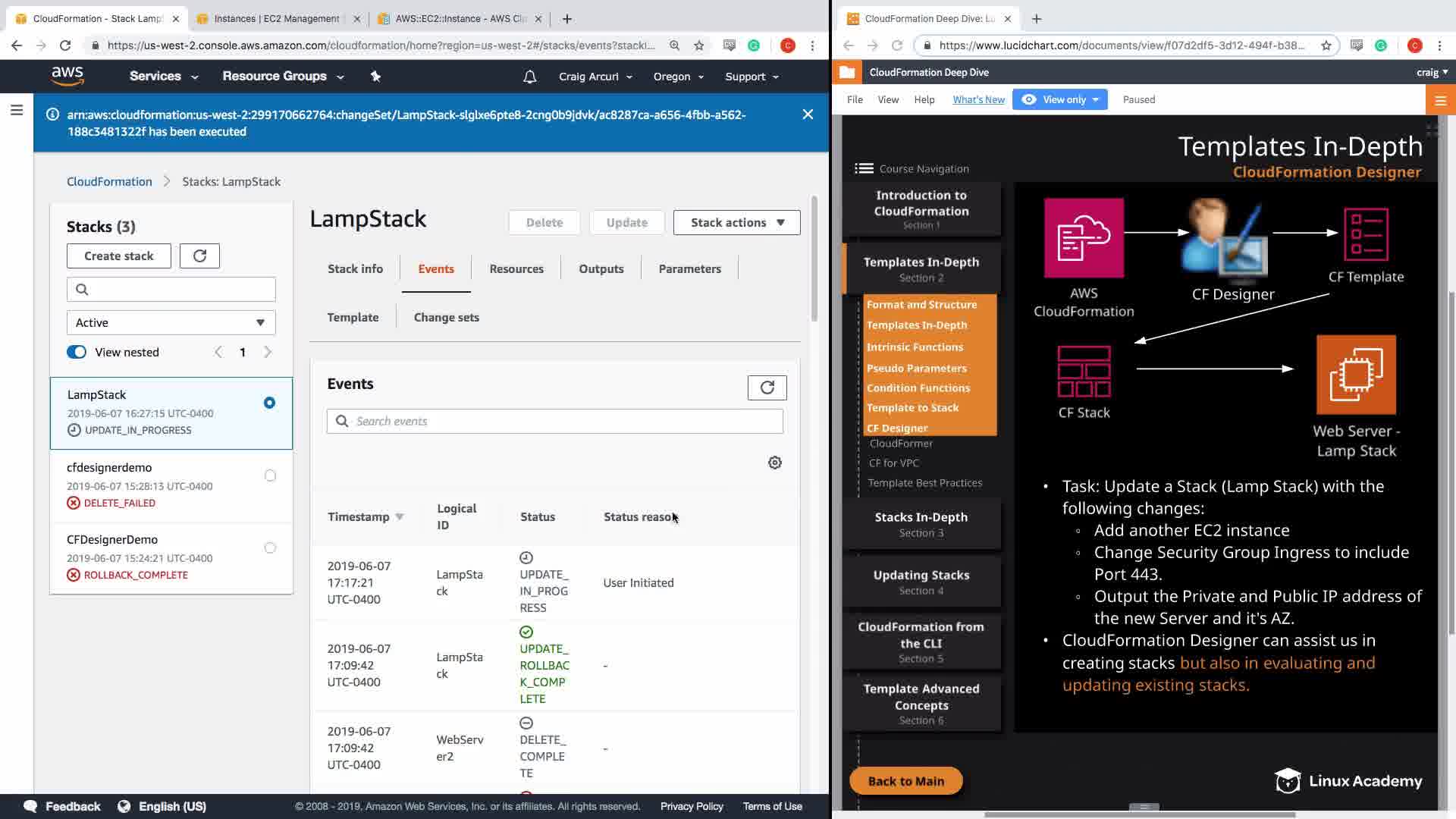Open the Change sets tab
Viewport: 1456px width, 819px height.
(446, 317)
